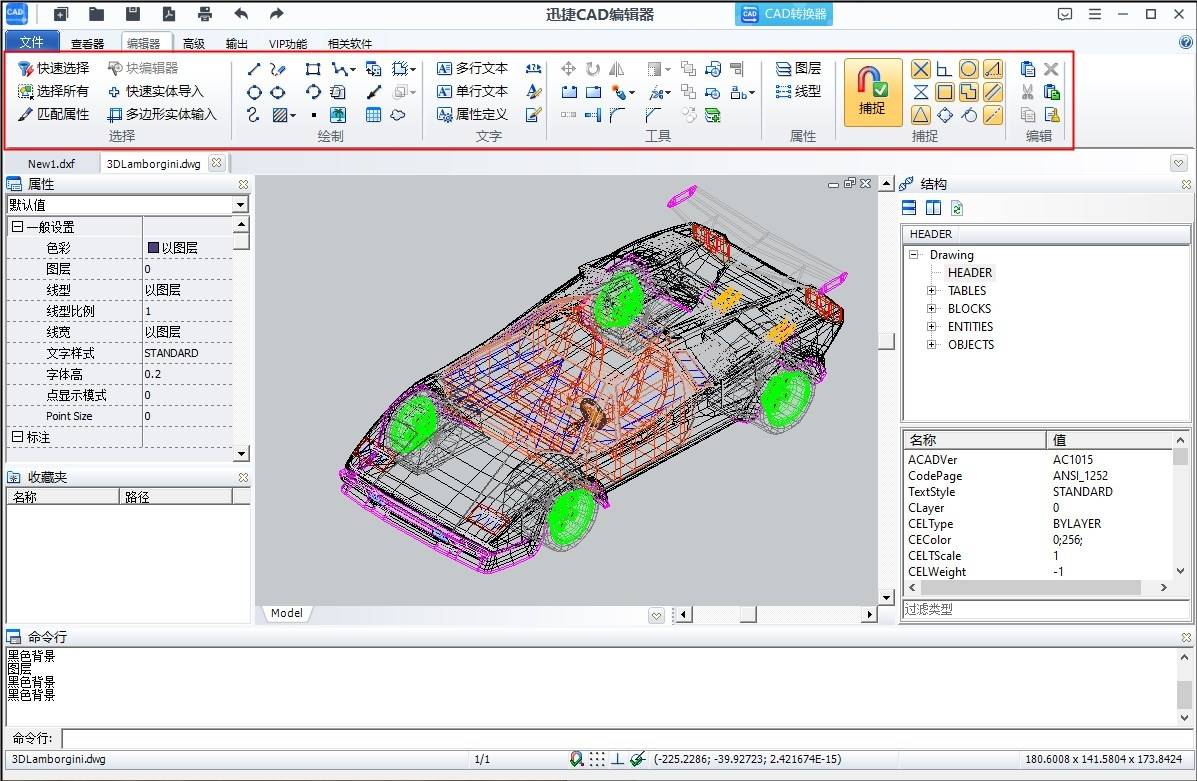Switch to the 高级 ribbon tab
Image resolution: width=1197 pixels, height=781 pixels.
pyautogui.click(x=194, y=44)
